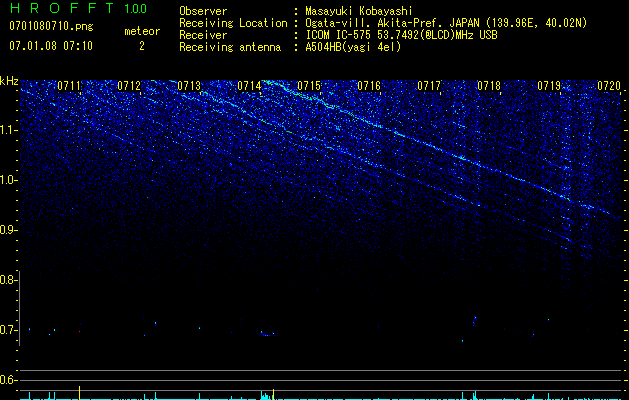Click the 0719 time marker

pyautogui.click(x=549, y=86)
